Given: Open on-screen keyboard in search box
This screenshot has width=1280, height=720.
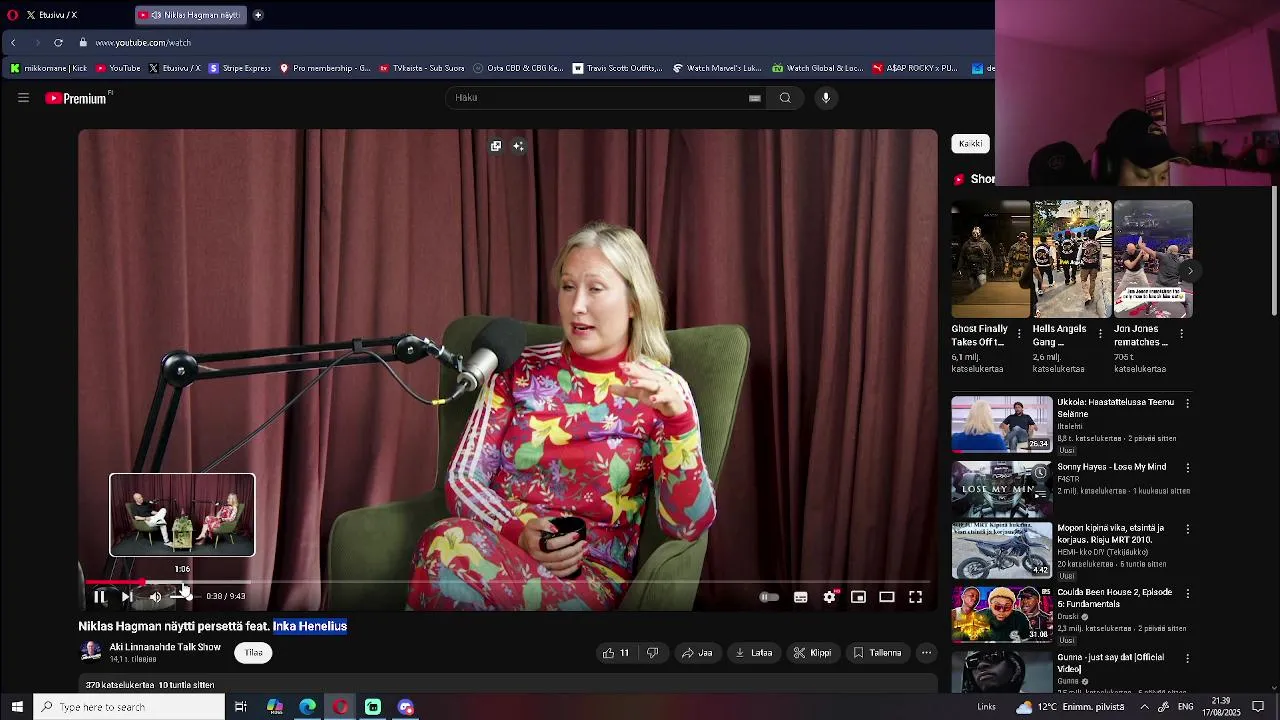Looking at the screenshot, I should pos(755,98).
